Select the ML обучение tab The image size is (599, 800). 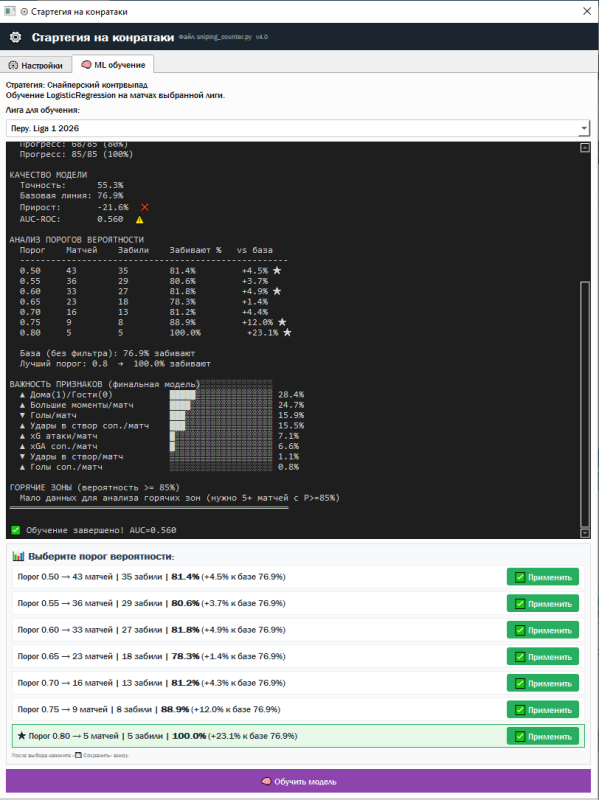[113, 65]
